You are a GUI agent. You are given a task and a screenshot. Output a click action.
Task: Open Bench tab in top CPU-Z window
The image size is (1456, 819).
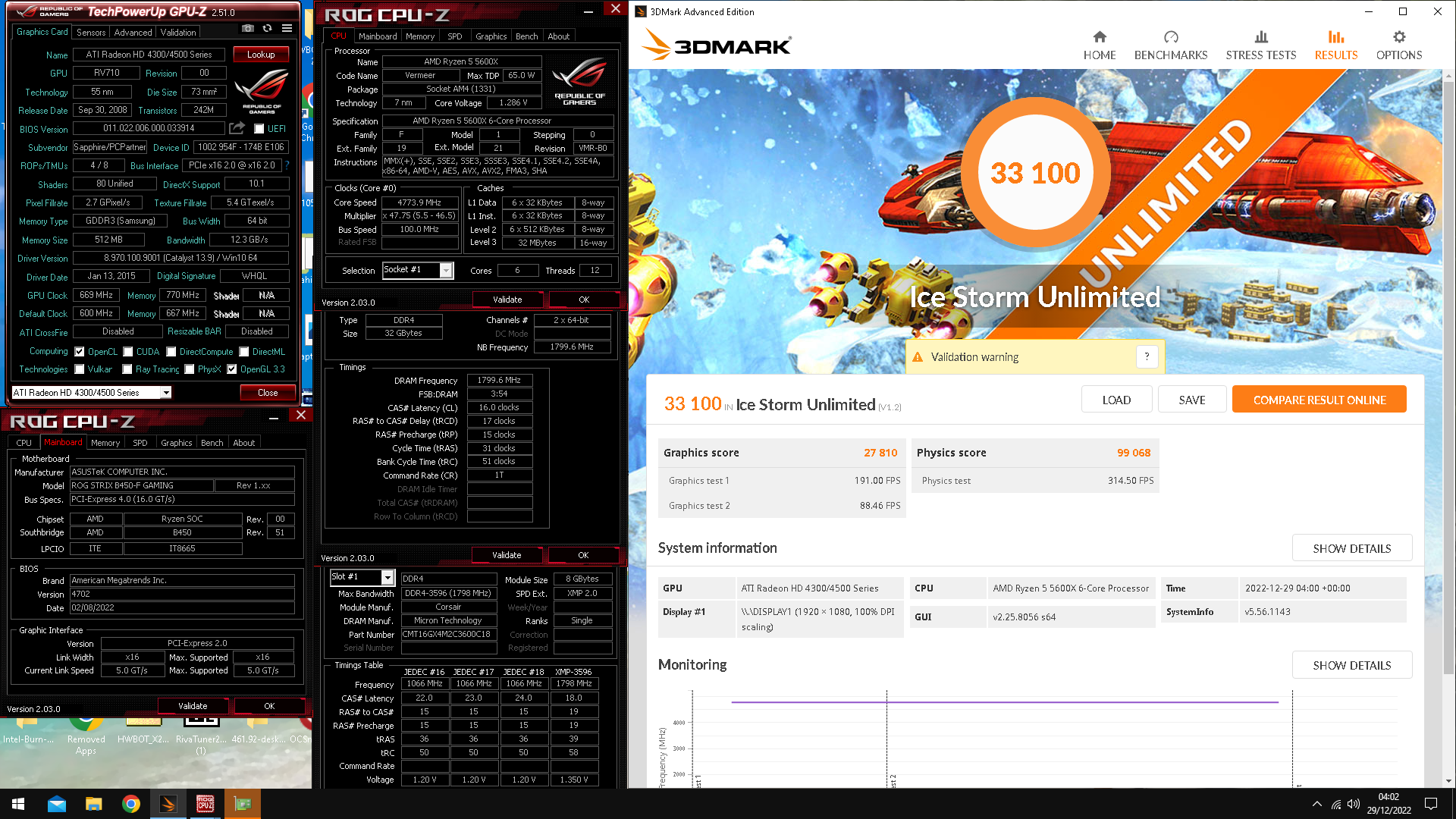[526, 36]
